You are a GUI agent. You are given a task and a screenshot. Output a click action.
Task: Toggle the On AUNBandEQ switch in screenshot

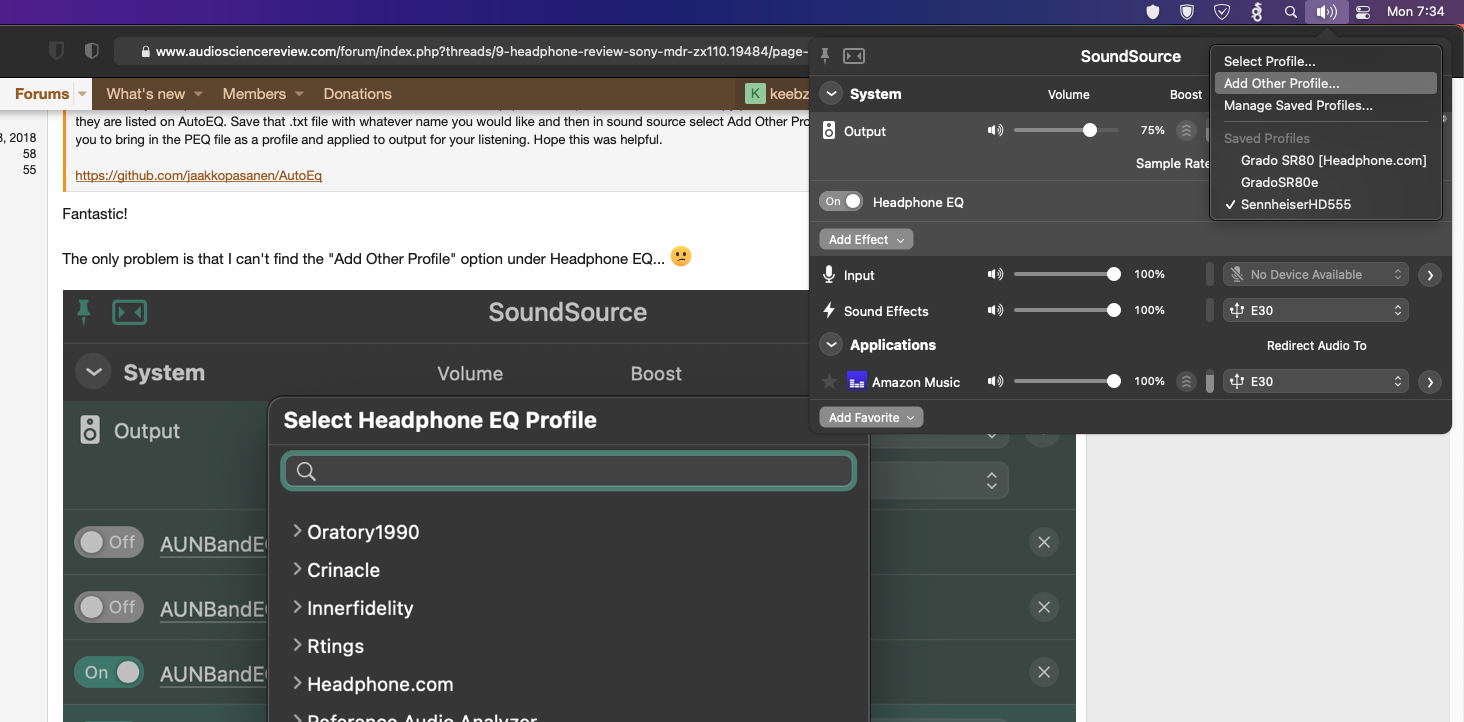[109, 672]
